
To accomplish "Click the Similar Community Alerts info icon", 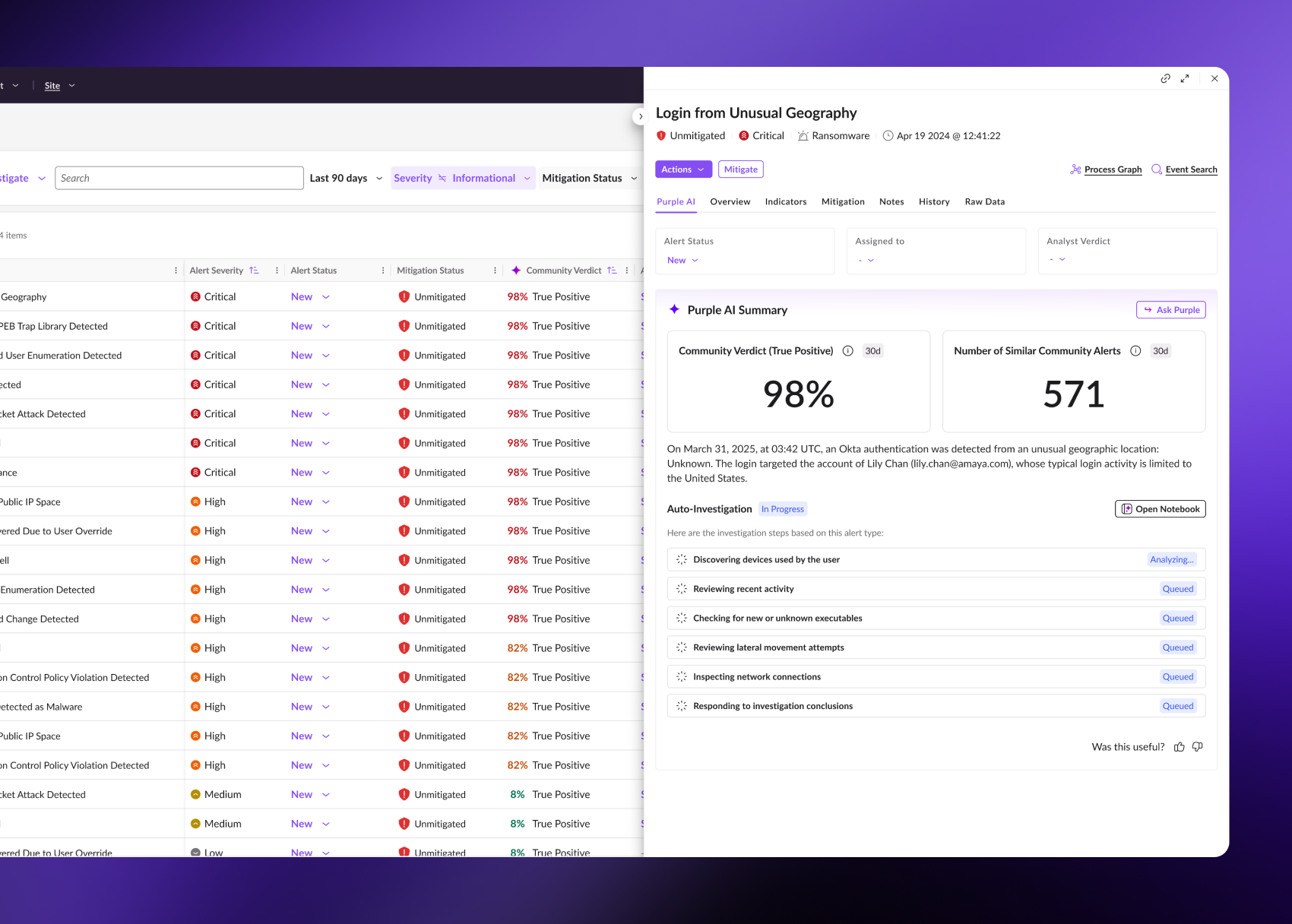I will pos(1135,351).
